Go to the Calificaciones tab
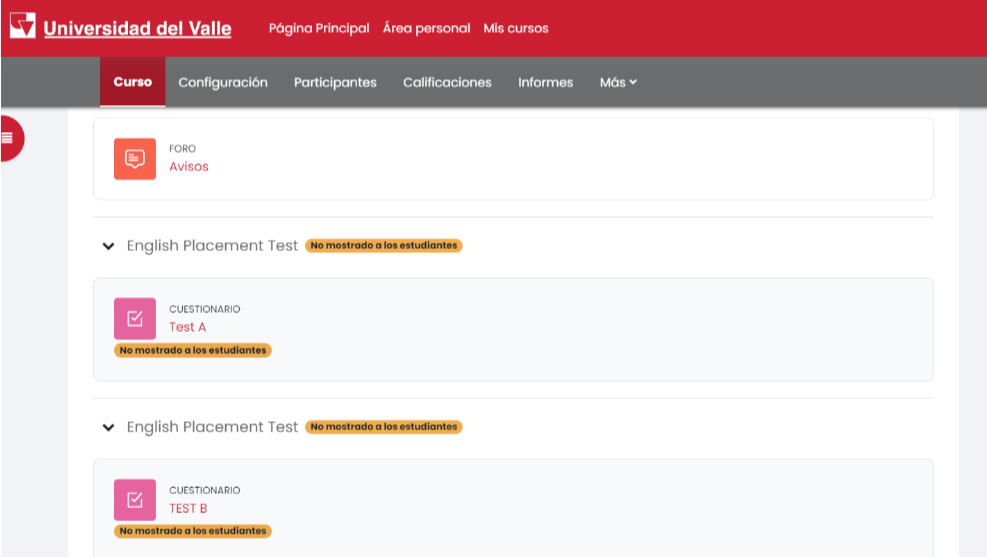Viewport: 987px width, 557px height. tap(447, 82)
